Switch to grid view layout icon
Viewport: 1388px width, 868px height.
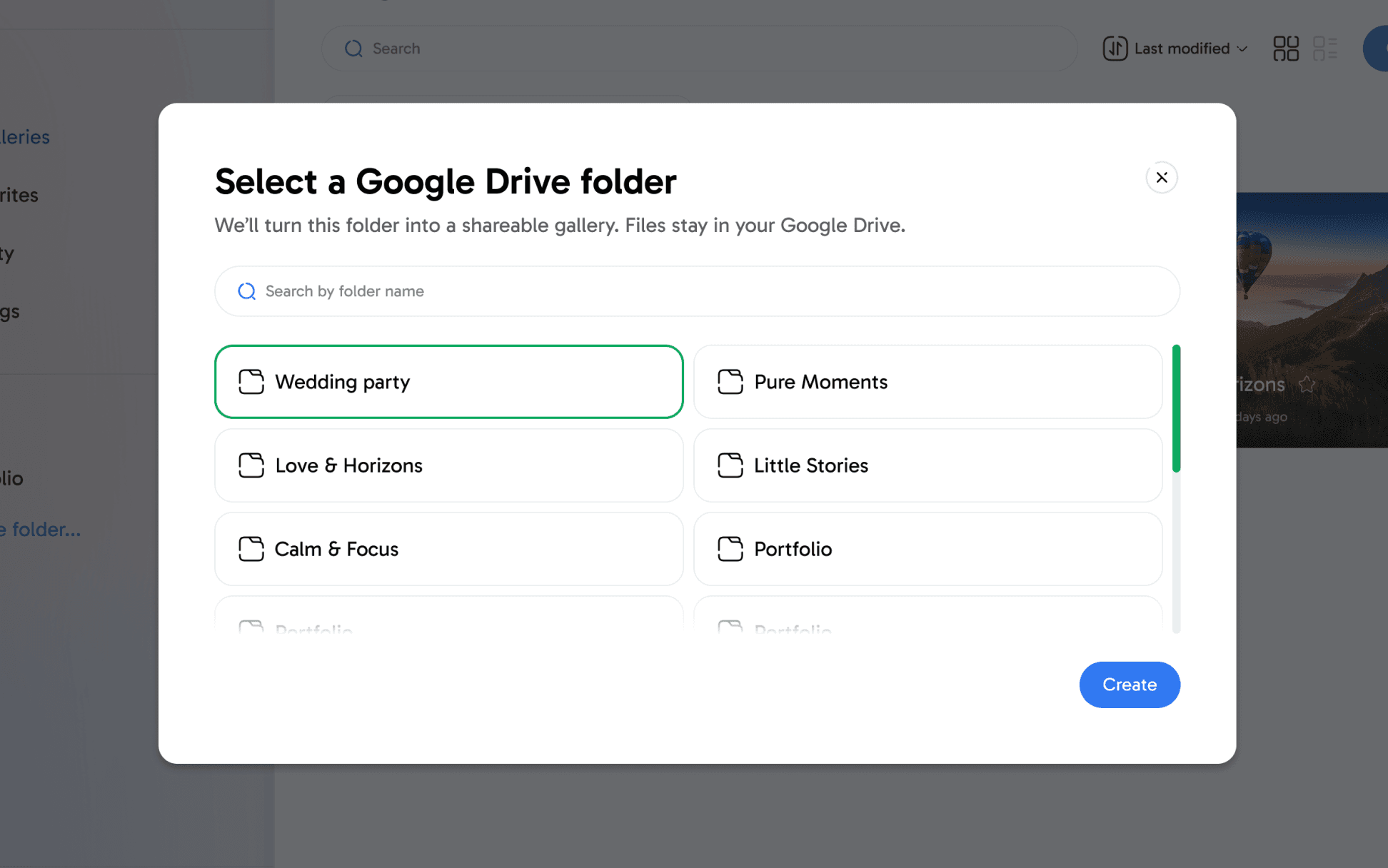(x=1285, y=49)
